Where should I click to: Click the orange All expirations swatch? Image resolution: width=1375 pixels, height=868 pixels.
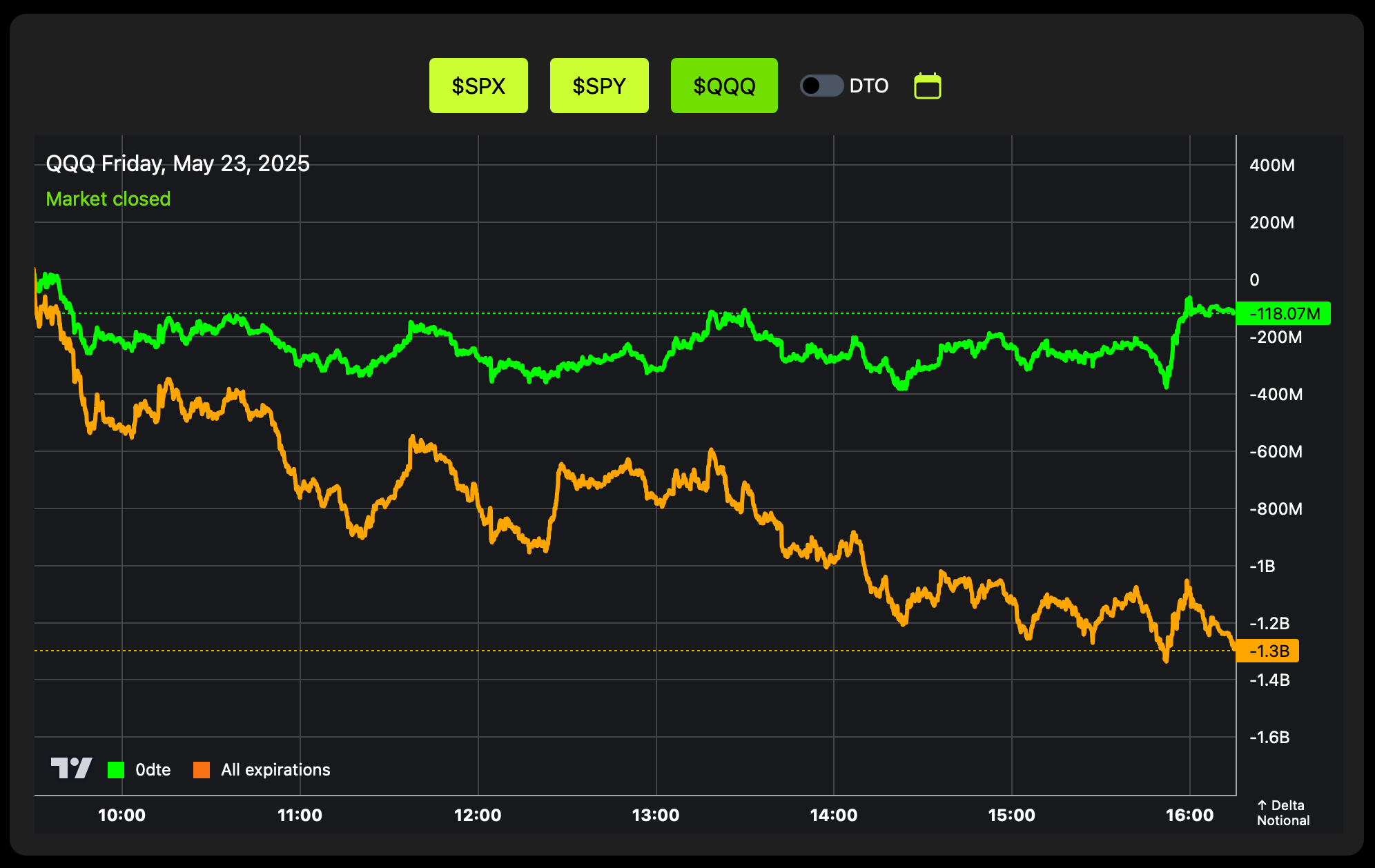click(x=202, y=769)
